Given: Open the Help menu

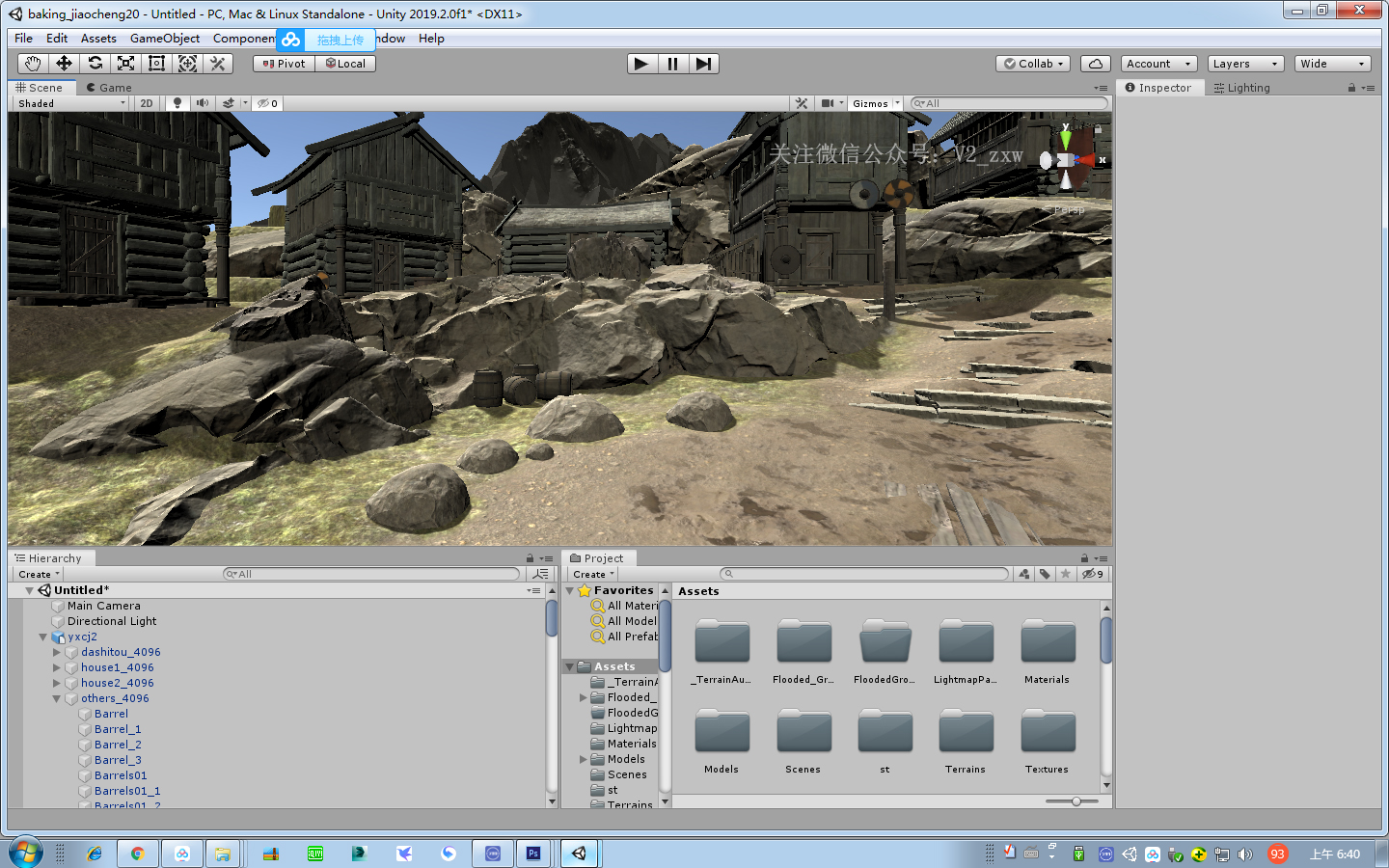Looking at the screenshot, I should point(431,39).
